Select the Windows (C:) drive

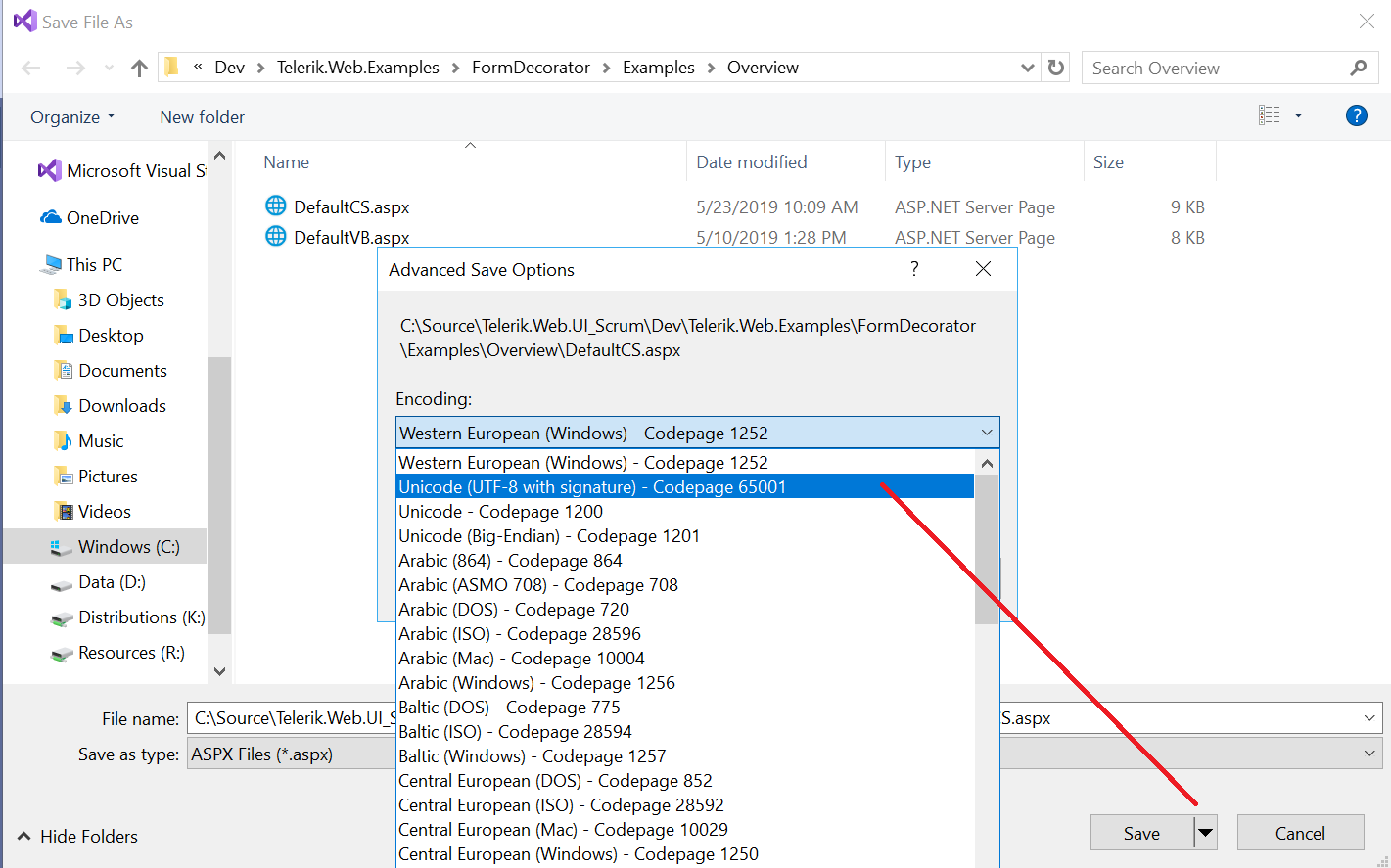[106, 547]
